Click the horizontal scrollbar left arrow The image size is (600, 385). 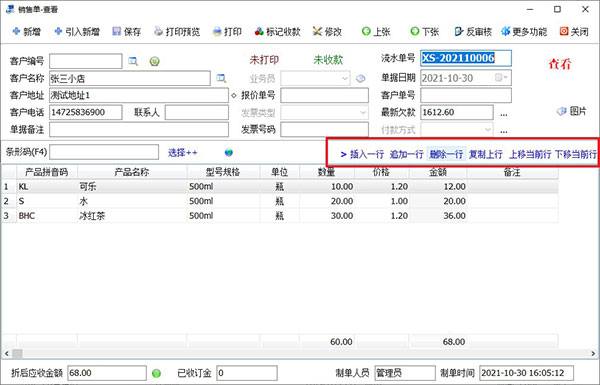coord(6,354)
